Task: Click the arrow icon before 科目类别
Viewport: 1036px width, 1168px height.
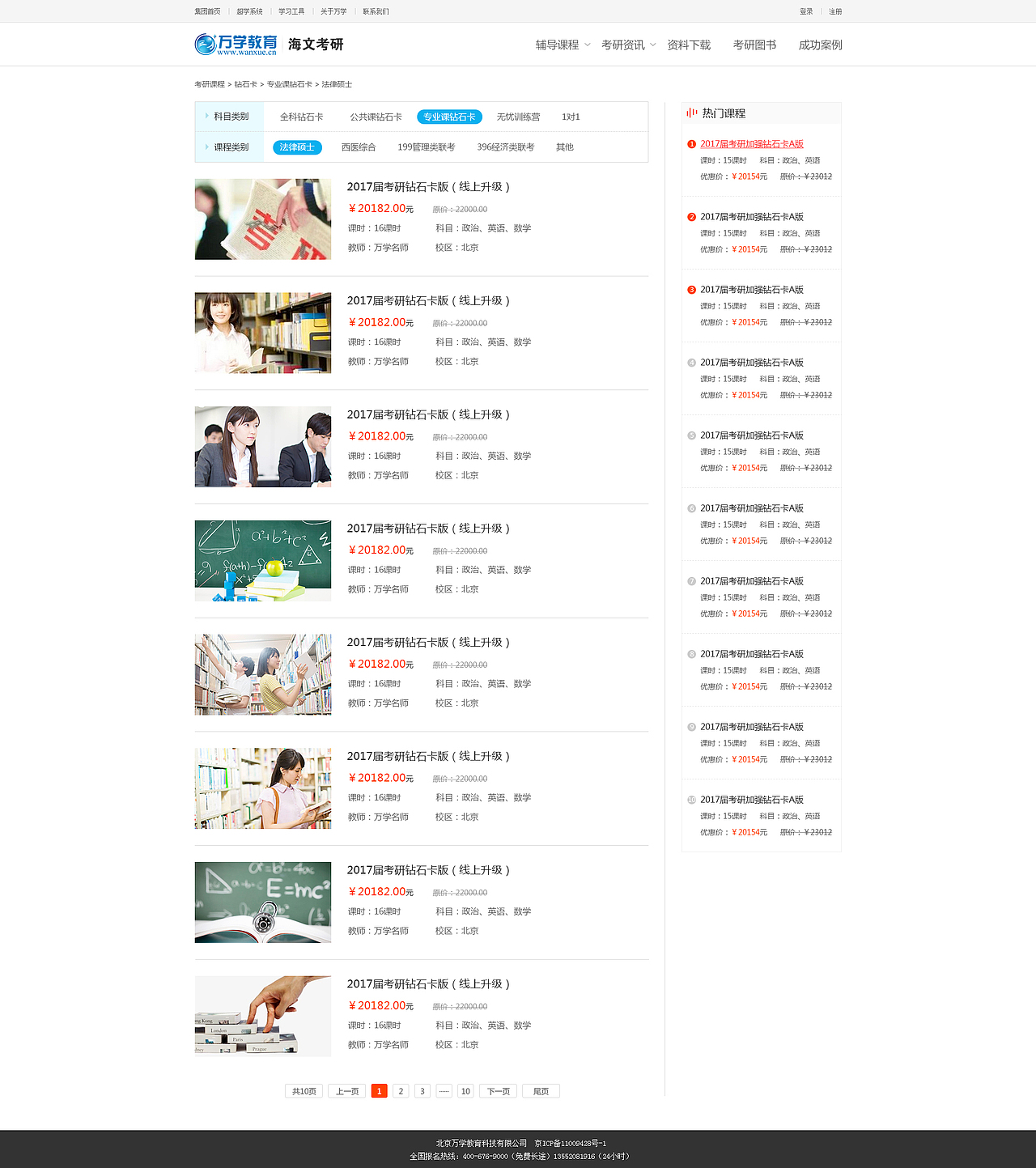Action: [x=208, y=117]
